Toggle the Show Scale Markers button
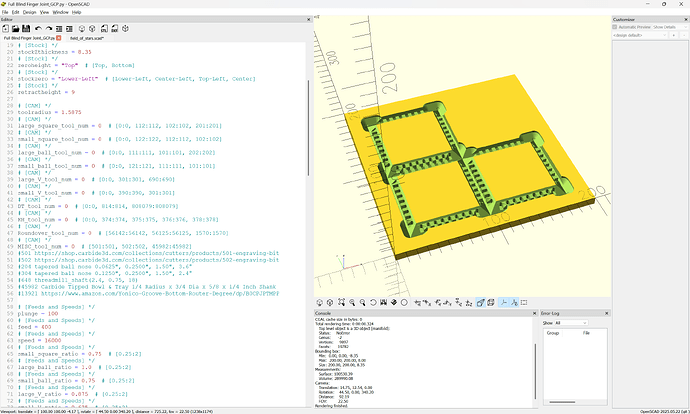690x414 pixels. 514,303
